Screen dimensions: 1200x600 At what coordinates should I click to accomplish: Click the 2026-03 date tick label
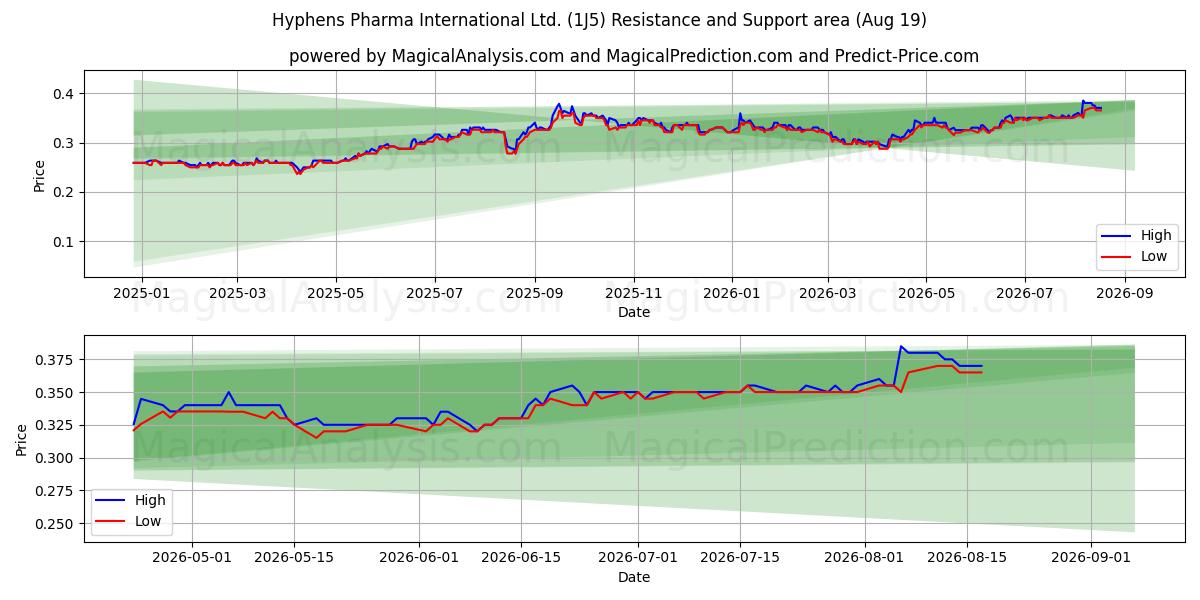(827, 294)
